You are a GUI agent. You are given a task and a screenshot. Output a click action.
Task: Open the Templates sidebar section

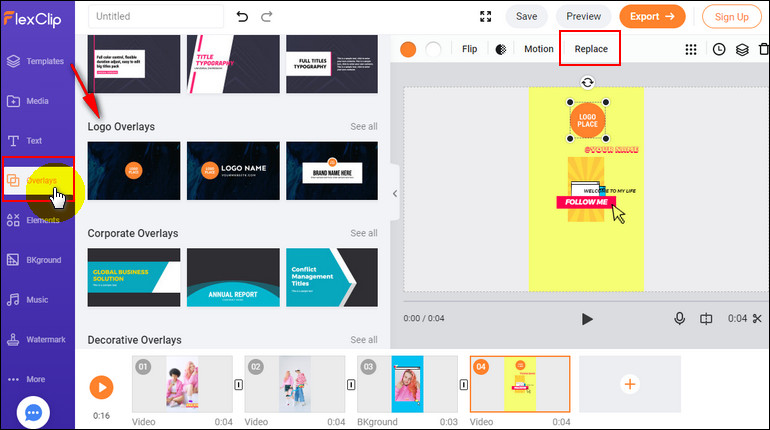pos(35,61)
